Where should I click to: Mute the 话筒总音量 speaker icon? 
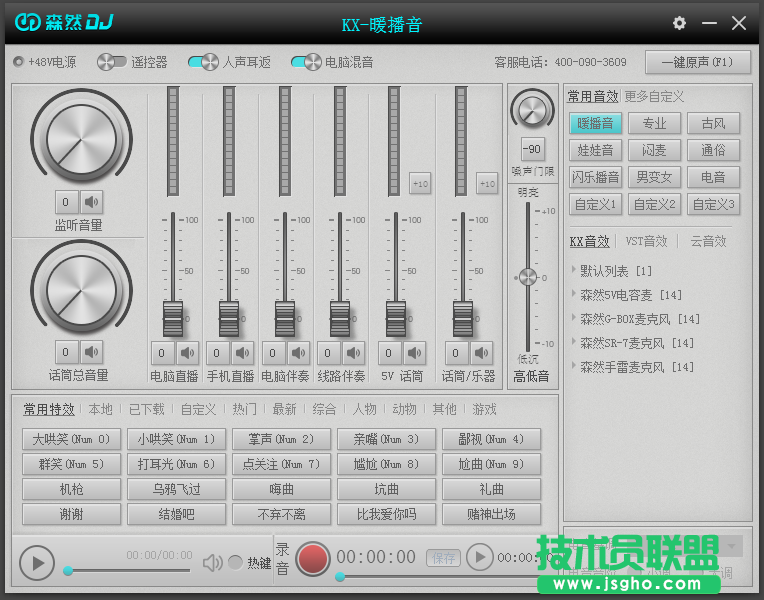click(x=92, y=351)
